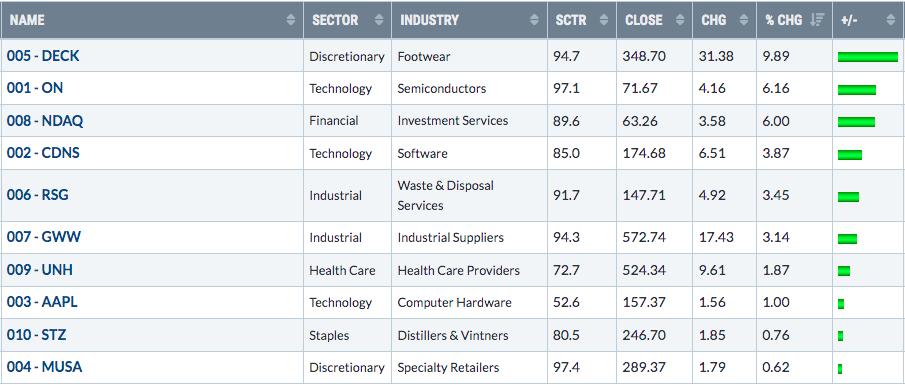The image size is (905, 385).
Task: Click sort arrows in NAME column header
Action: point(290,20)
